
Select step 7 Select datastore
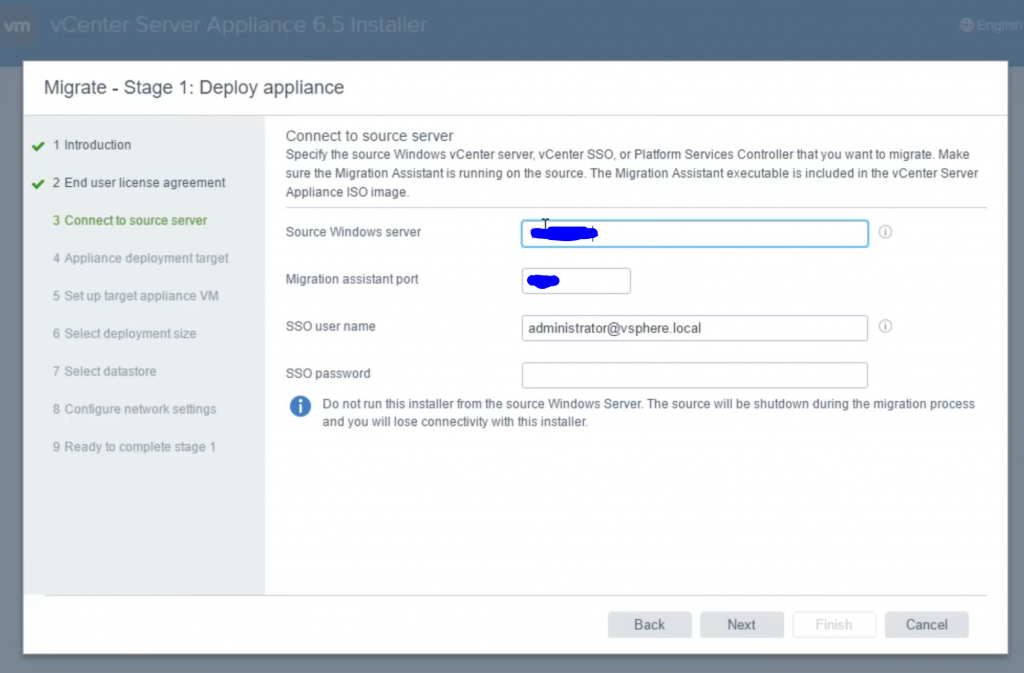(x=104, y=371)
